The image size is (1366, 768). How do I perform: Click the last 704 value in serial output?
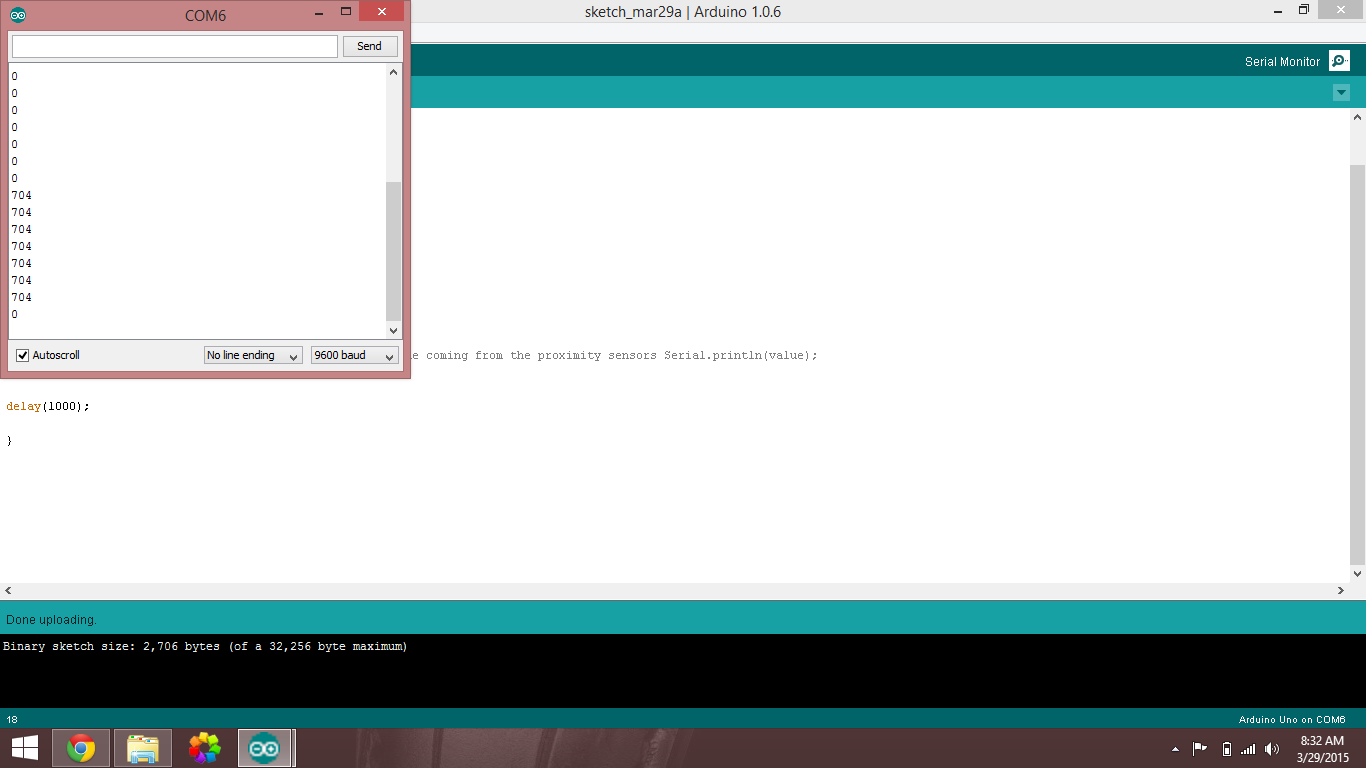click(x=21, y=297)
